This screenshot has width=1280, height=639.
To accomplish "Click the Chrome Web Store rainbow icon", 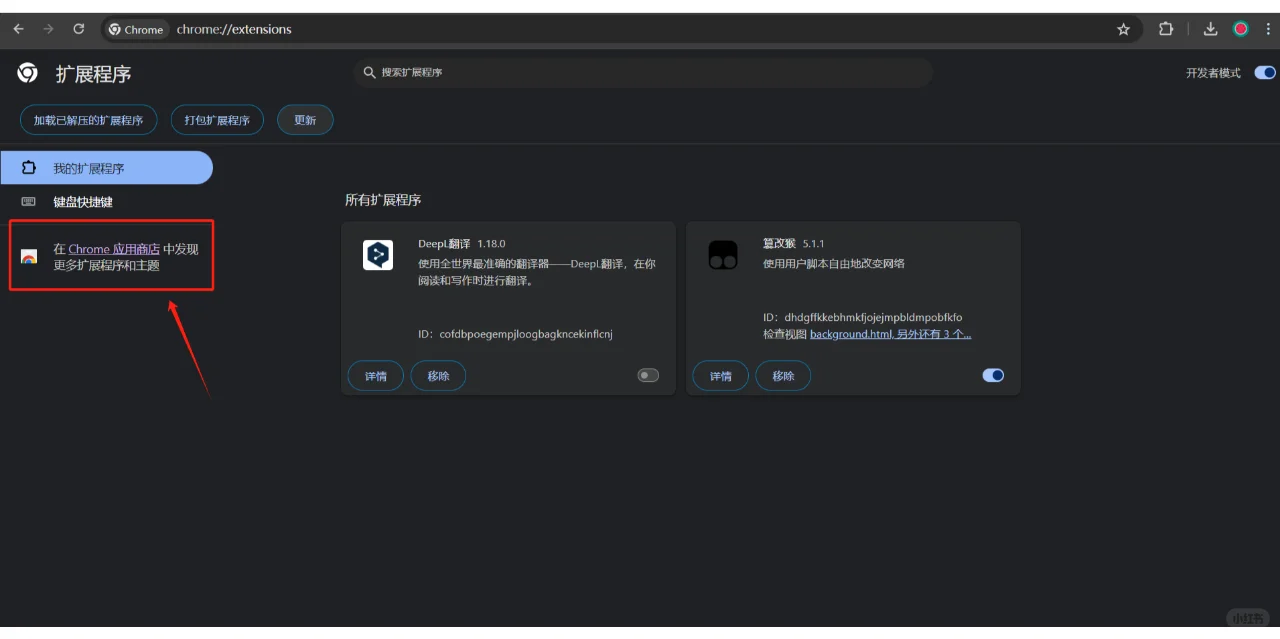I will 29,257.
